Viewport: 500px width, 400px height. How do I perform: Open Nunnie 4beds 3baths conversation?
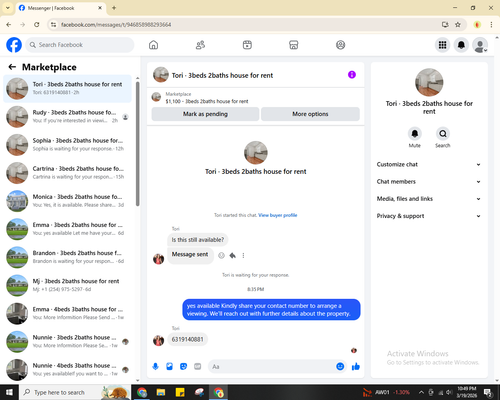pyautogui.click(x=67, y=370)
